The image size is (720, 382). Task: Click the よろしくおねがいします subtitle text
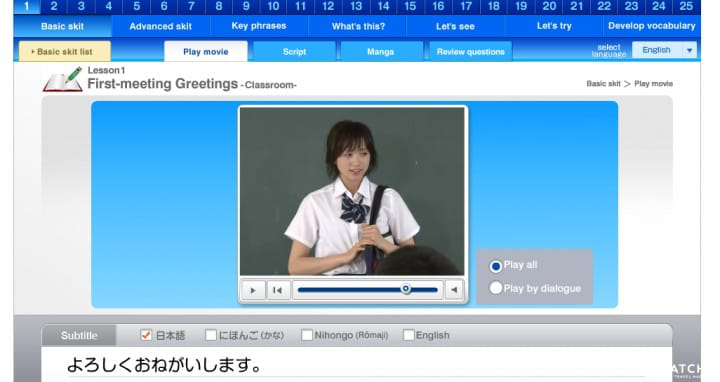tap(164, 365)
